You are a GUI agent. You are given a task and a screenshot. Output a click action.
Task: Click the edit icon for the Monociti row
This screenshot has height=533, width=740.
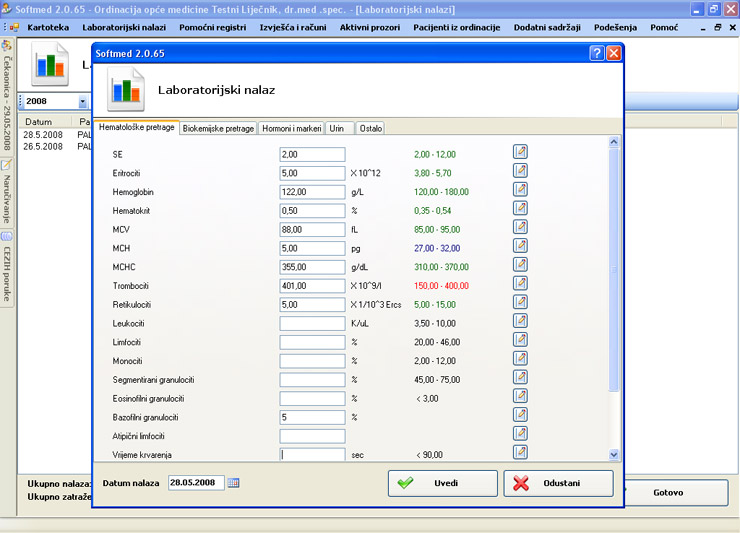point(520,359)
